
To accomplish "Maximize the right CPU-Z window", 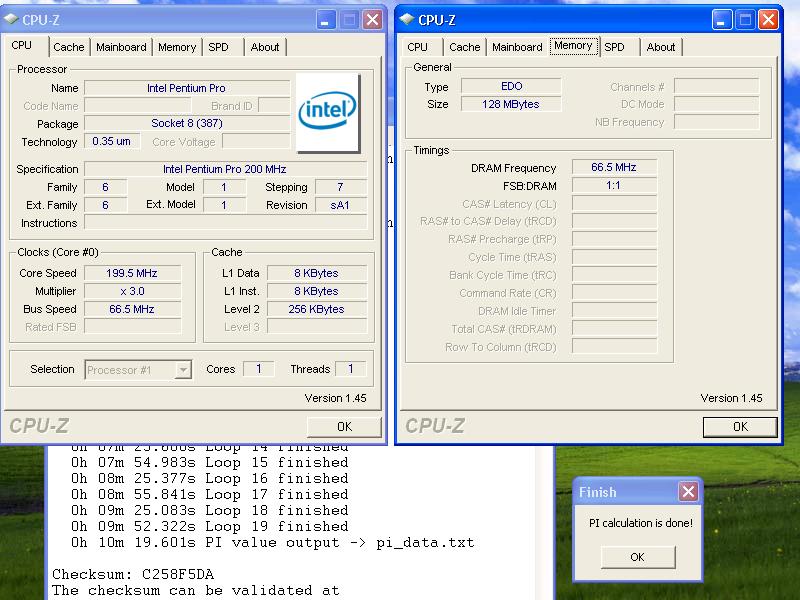I will (745, 20).
